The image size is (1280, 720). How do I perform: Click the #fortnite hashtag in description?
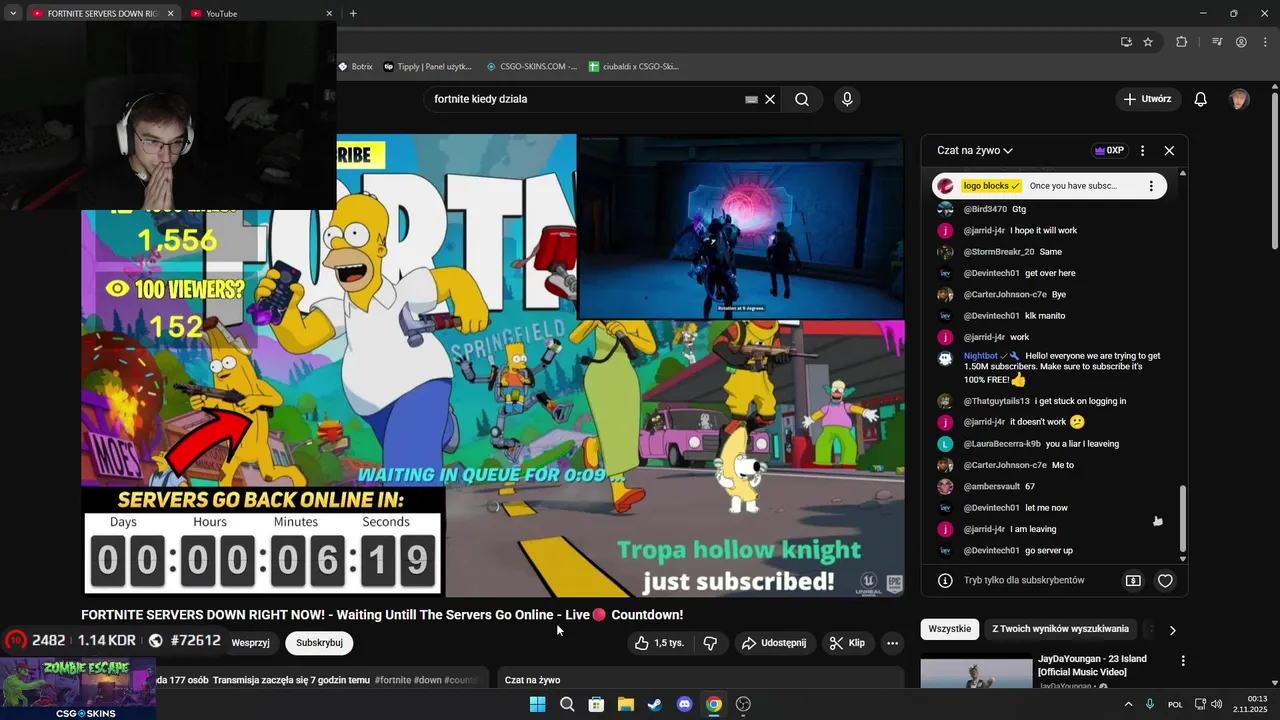(392, 680)
